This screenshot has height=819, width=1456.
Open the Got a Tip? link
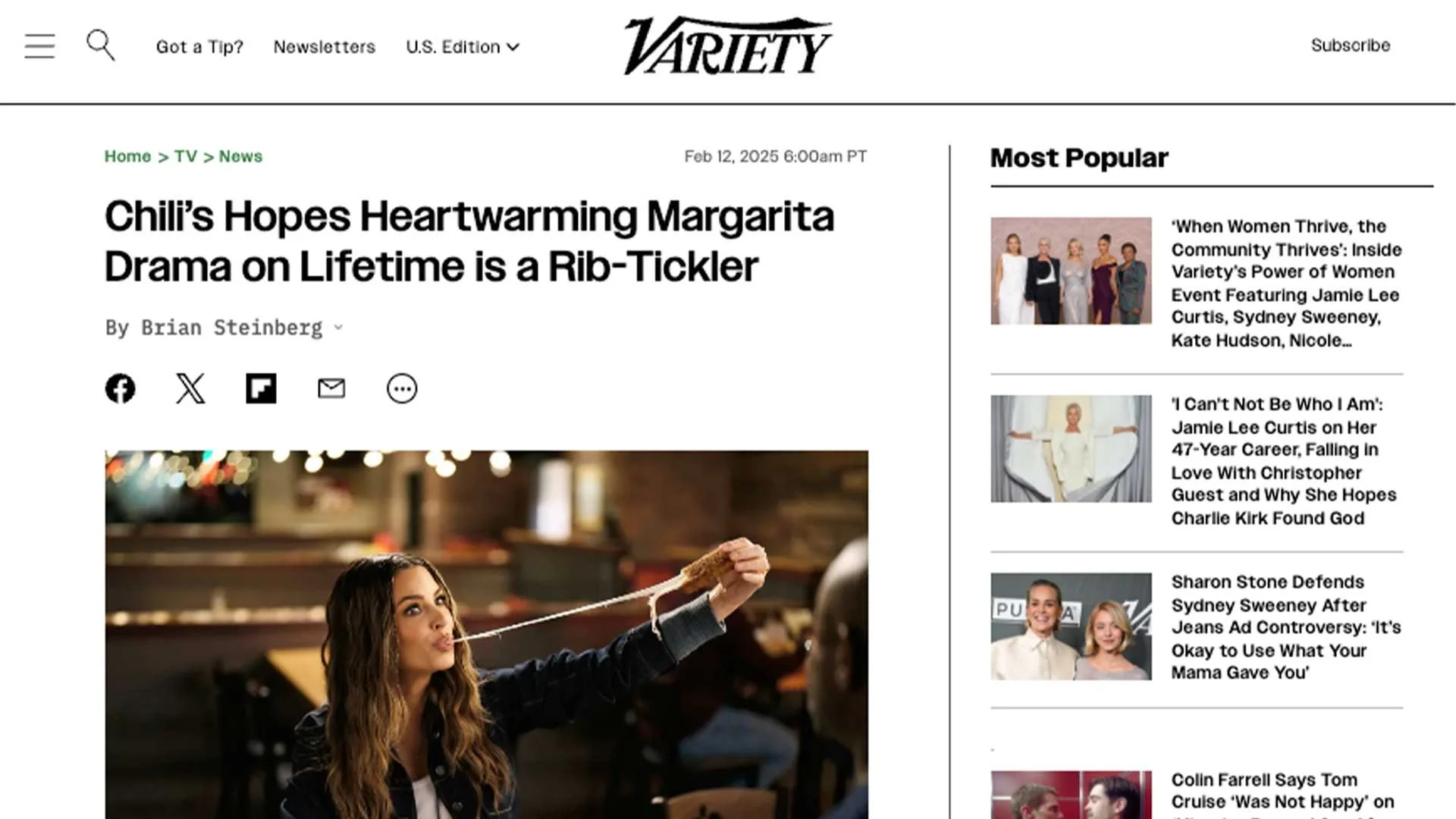199,47
